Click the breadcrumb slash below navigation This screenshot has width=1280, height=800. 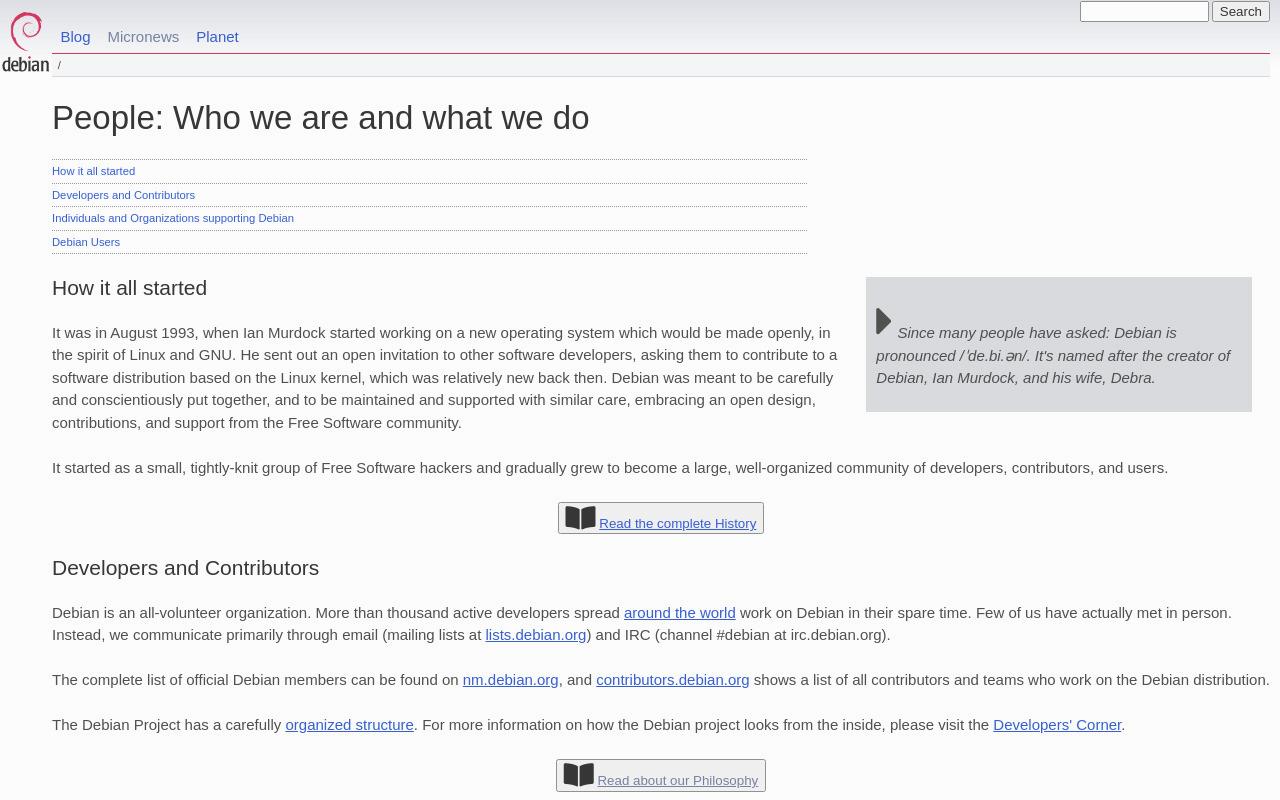coord(59,66)
